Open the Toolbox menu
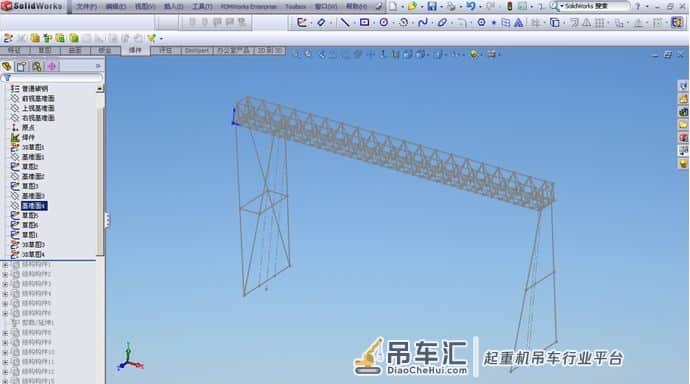 tap(295, 7)
